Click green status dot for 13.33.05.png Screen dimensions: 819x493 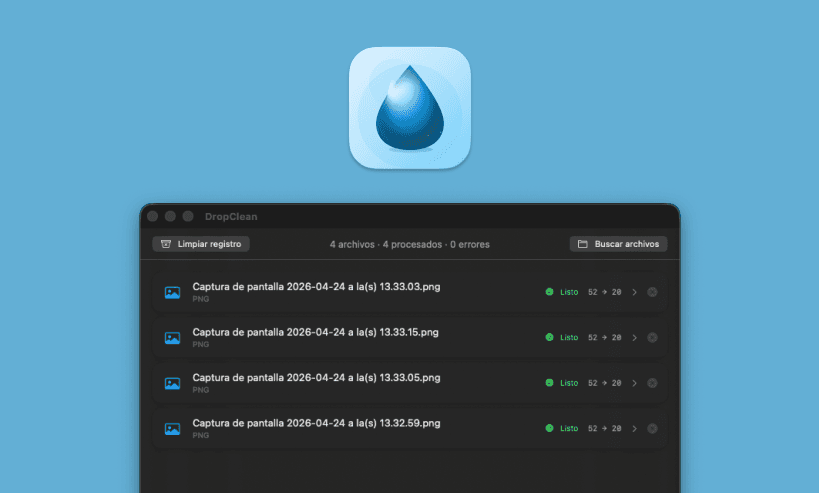point(549,383)
